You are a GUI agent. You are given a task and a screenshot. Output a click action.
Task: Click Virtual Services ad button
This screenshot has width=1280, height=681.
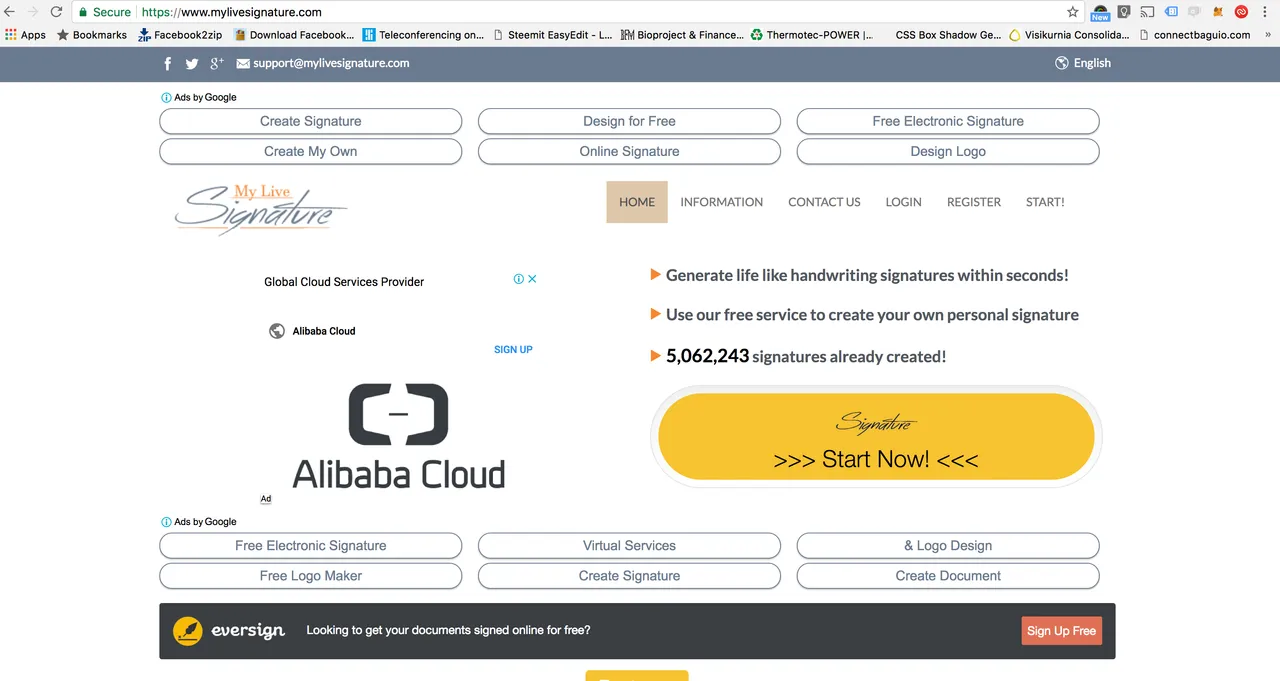tap(629, 546)
